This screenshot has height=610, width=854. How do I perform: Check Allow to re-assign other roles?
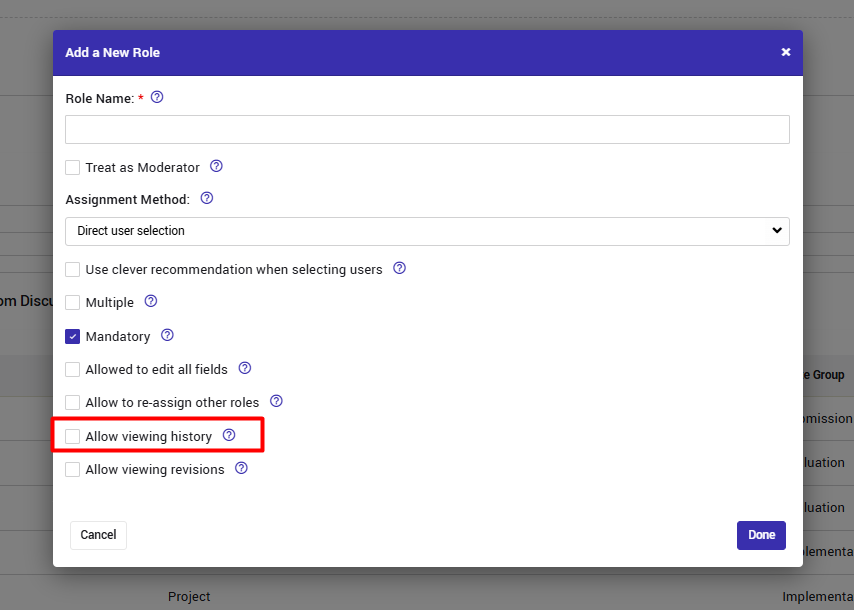[72, 402]
